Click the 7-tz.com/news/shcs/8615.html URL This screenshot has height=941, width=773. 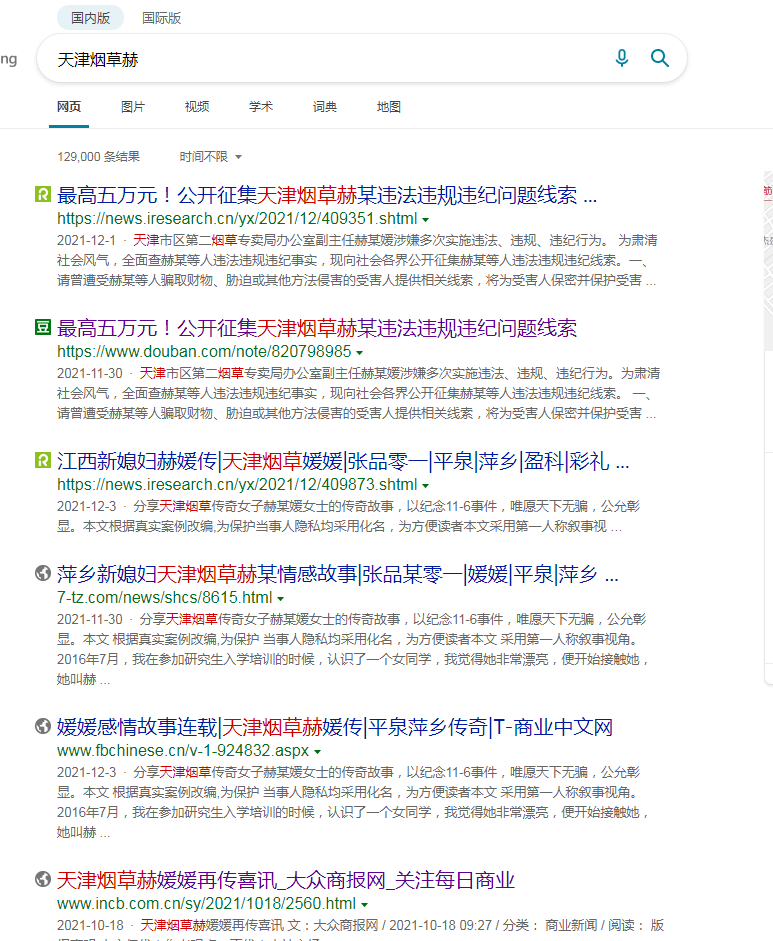pyautogui.click(x=164, y=598)
